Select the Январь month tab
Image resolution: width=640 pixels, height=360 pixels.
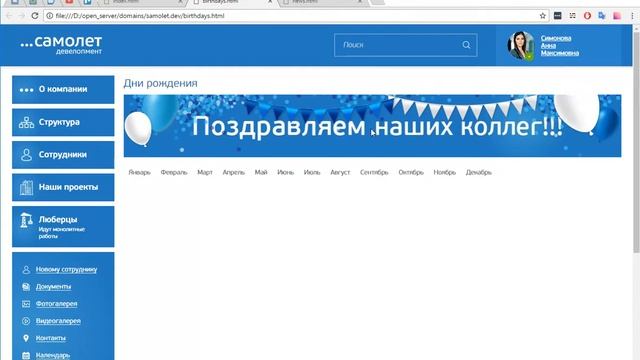[x=139, y=172]
